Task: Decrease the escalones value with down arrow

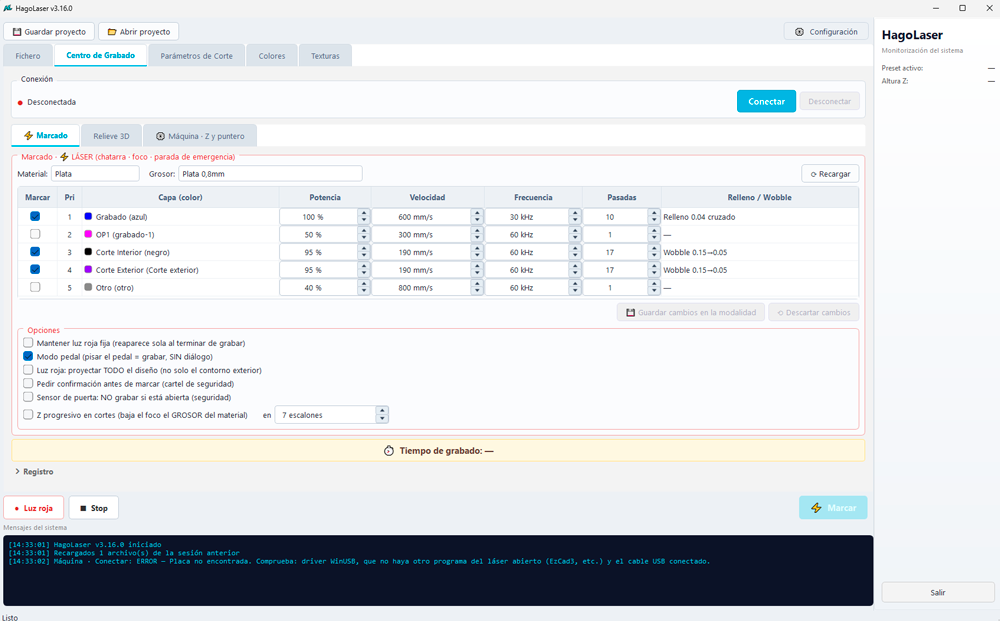Action: tap(381, 419)
